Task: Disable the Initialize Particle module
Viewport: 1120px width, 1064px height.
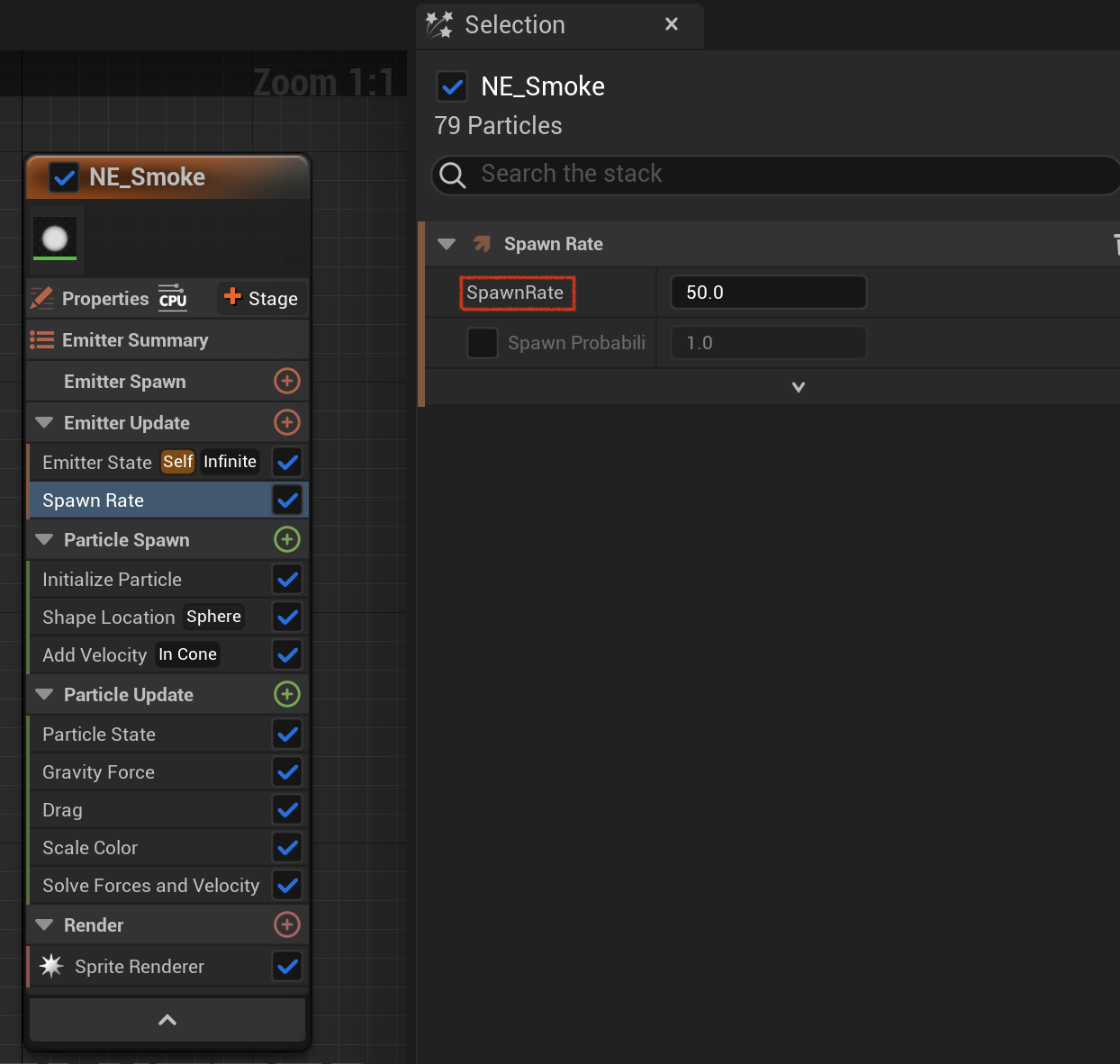Action: (x=287, y=579)
